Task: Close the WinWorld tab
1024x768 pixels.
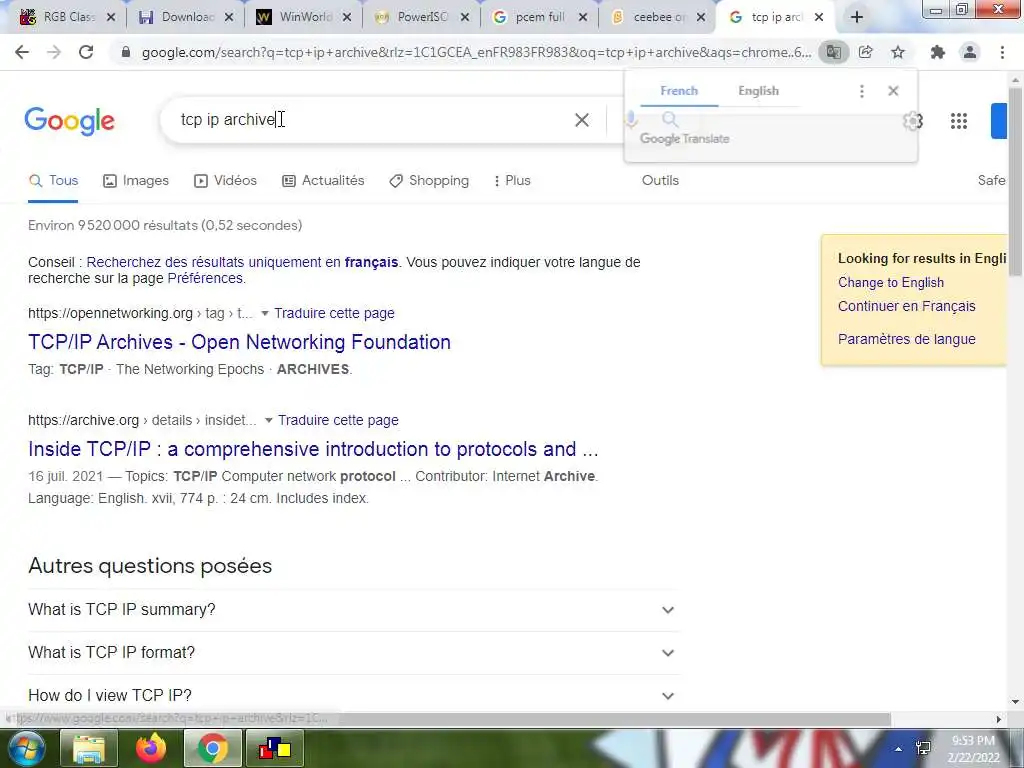Action: coord(347,17)
